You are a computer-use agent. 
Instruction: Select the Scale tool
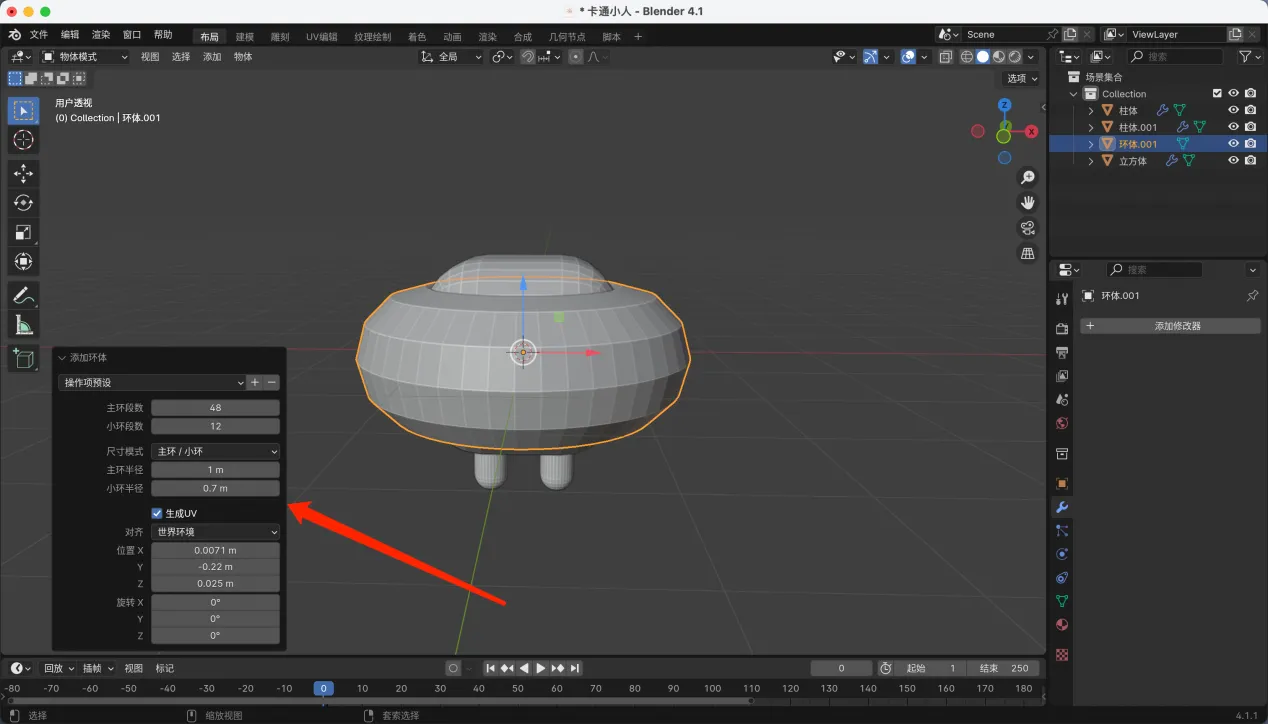click(x=23, y=232)
